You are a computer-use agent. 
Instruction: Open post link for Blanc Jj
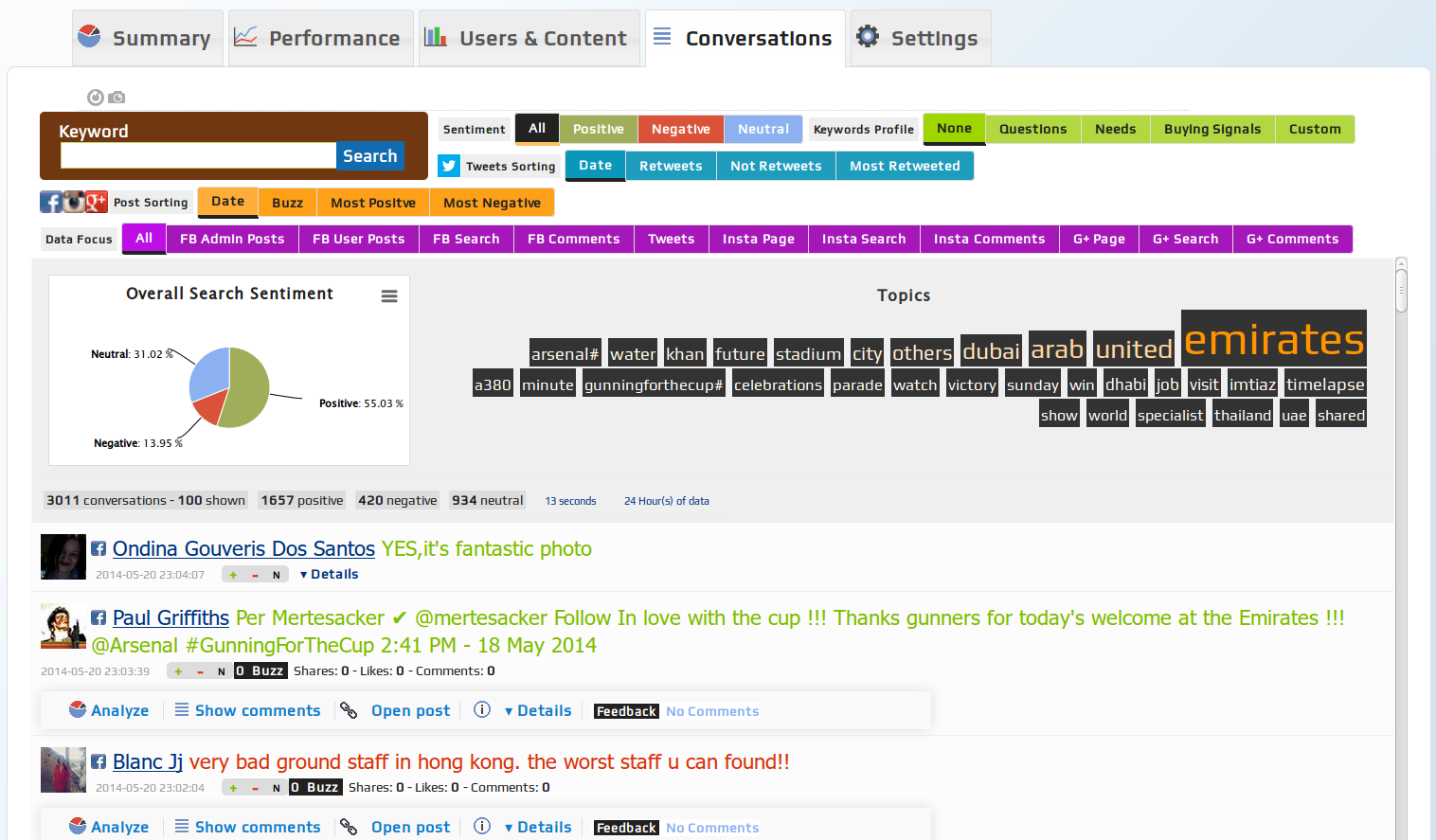click(x=410, y=827)
